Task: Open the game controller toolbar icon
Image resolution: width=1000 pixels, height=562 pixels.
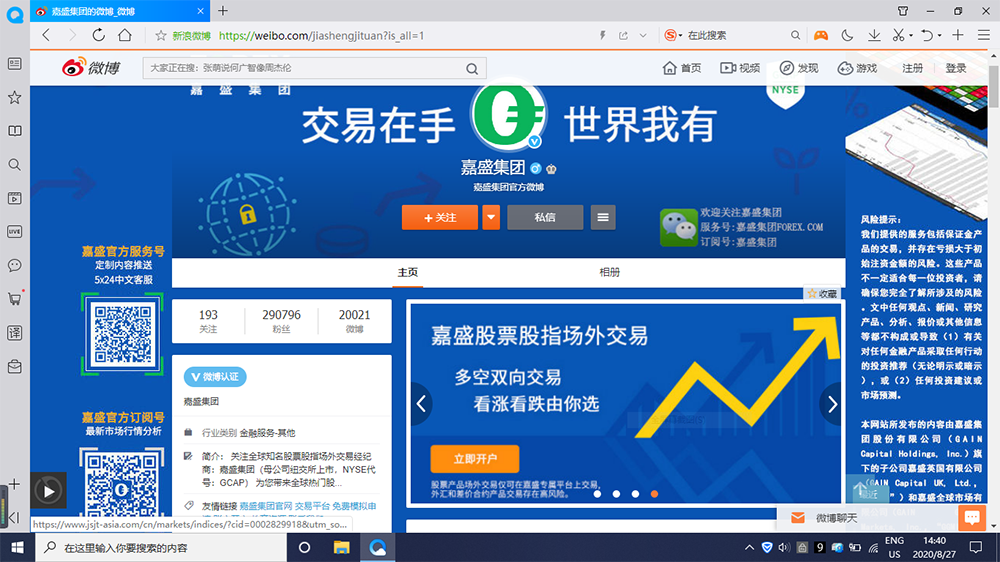Action: [x=821, y=36]
